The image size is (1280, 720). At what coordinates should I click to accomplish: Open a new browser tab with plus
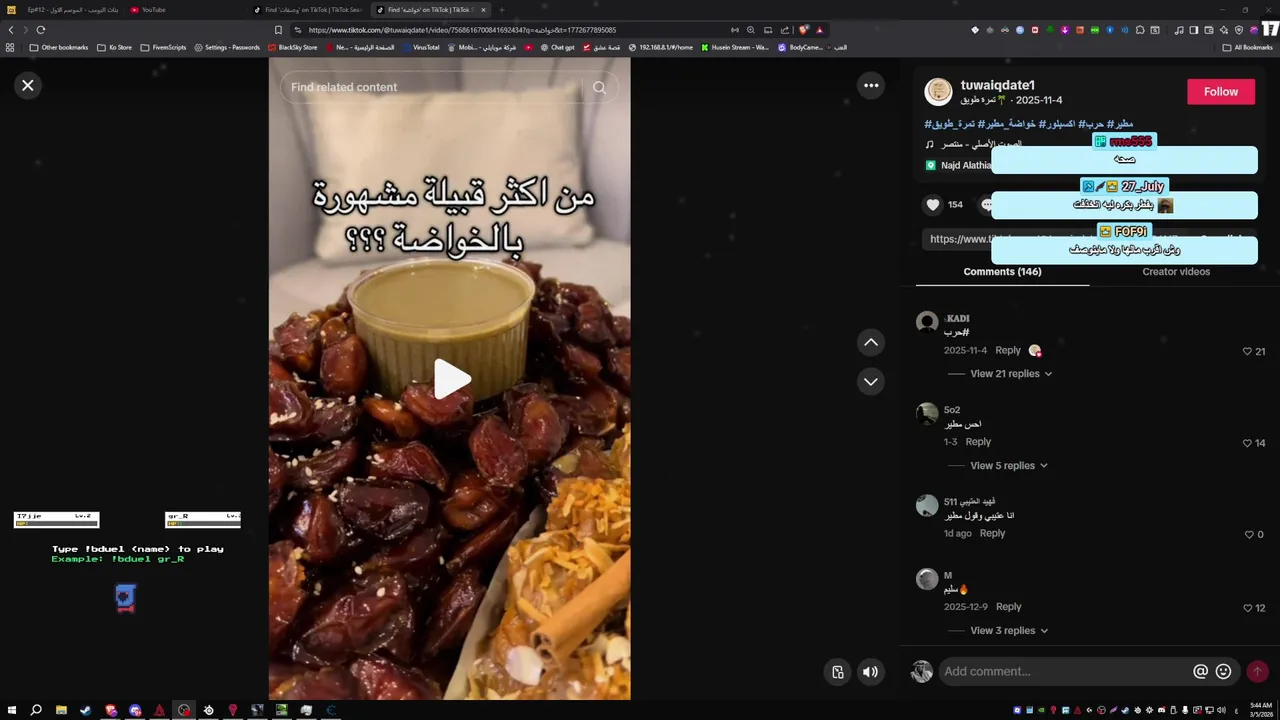(502, 10)
